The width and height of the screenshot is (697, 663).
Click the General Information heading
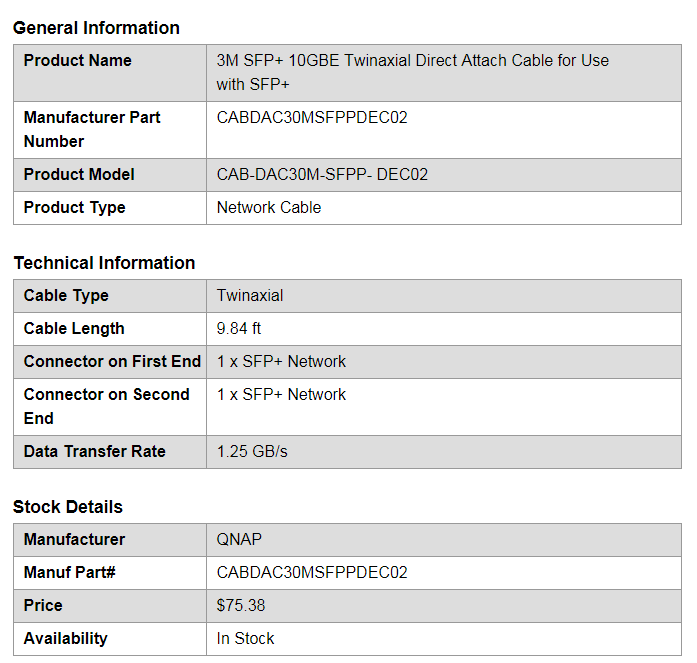coord(96,28)
